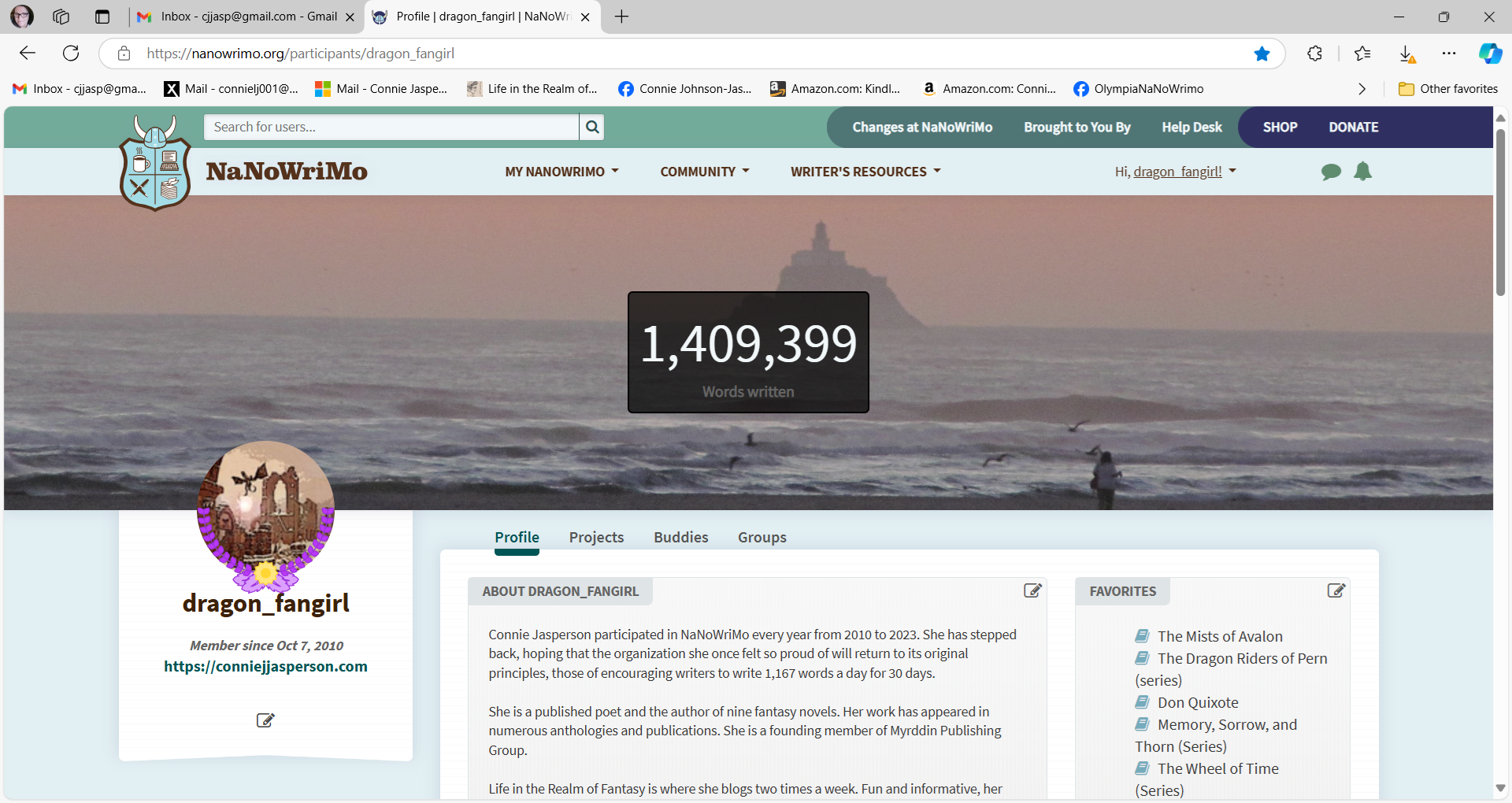Screen dimensions: 1512x803
Task: Open the browser downloads icon
Action: pyautogui.click(x=1406, y=54)
